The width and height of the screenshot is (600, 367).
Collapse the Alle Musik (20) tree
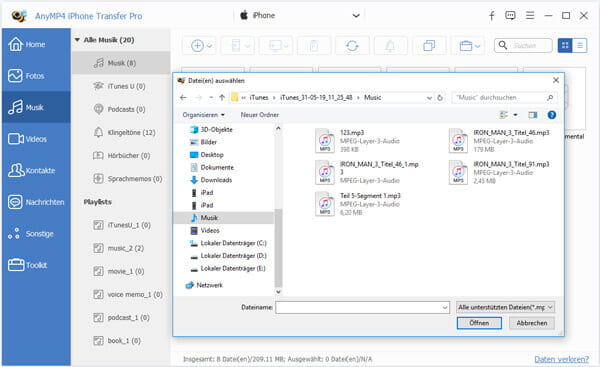pyautogui.click(x=77, y=40)
